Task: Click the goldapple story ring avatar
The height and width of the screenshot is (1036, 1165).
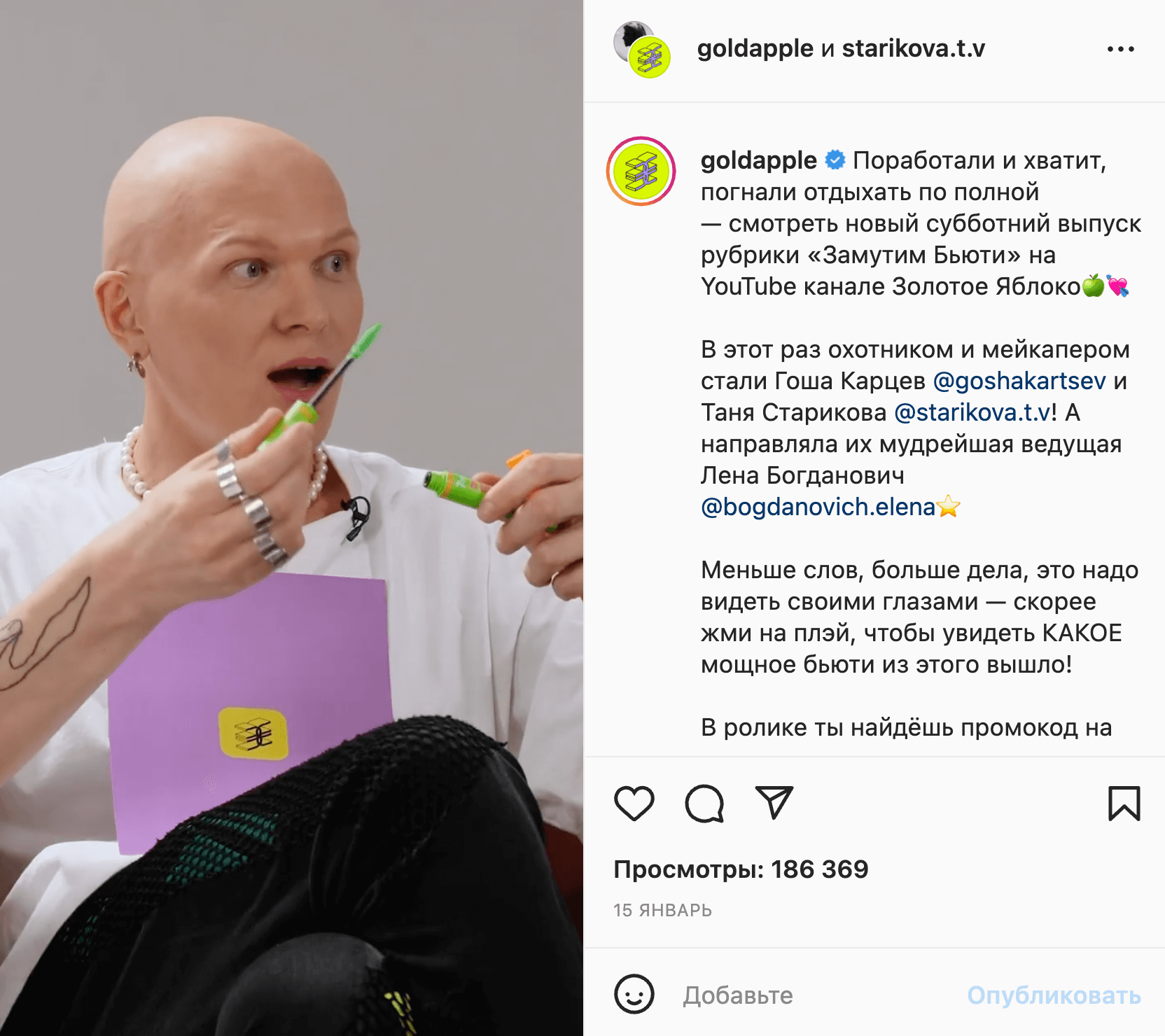Action: point(641,171)
